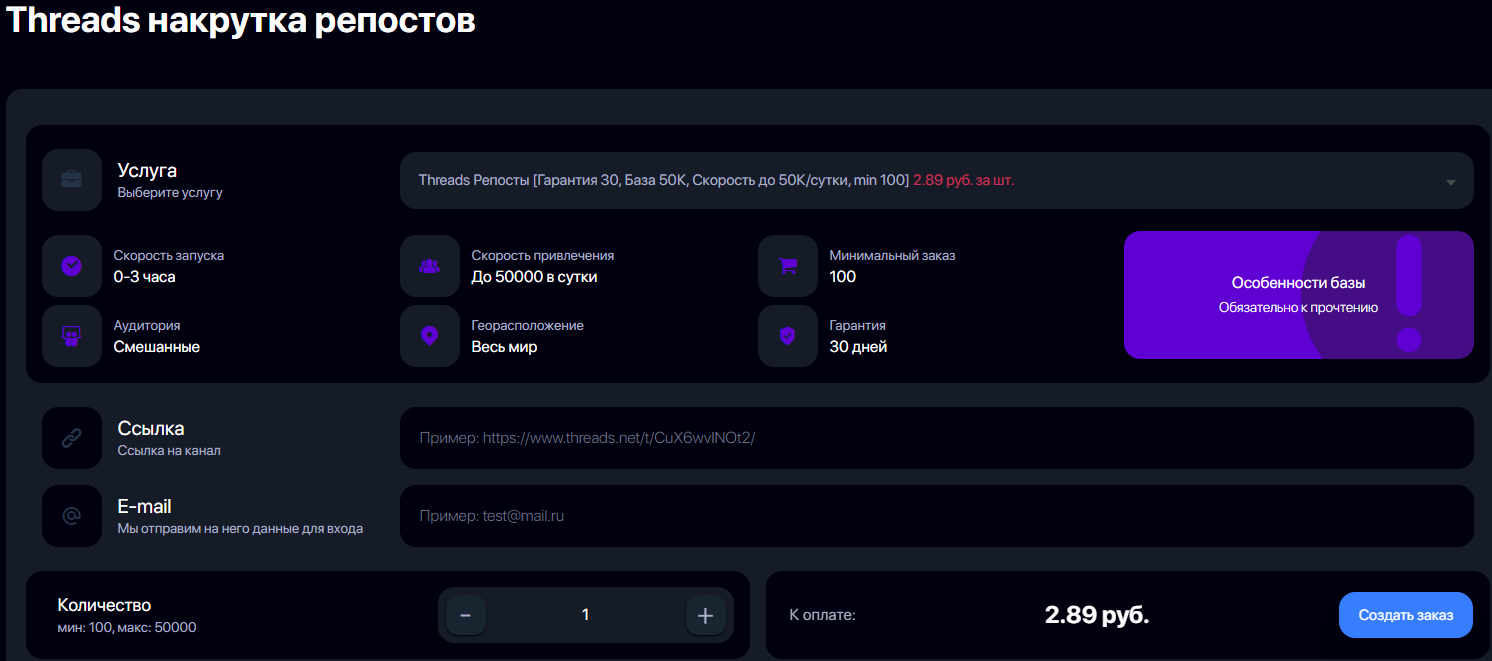Click the value 30 дней
This screenshot has height=661, width=1492.
(858, 347)
